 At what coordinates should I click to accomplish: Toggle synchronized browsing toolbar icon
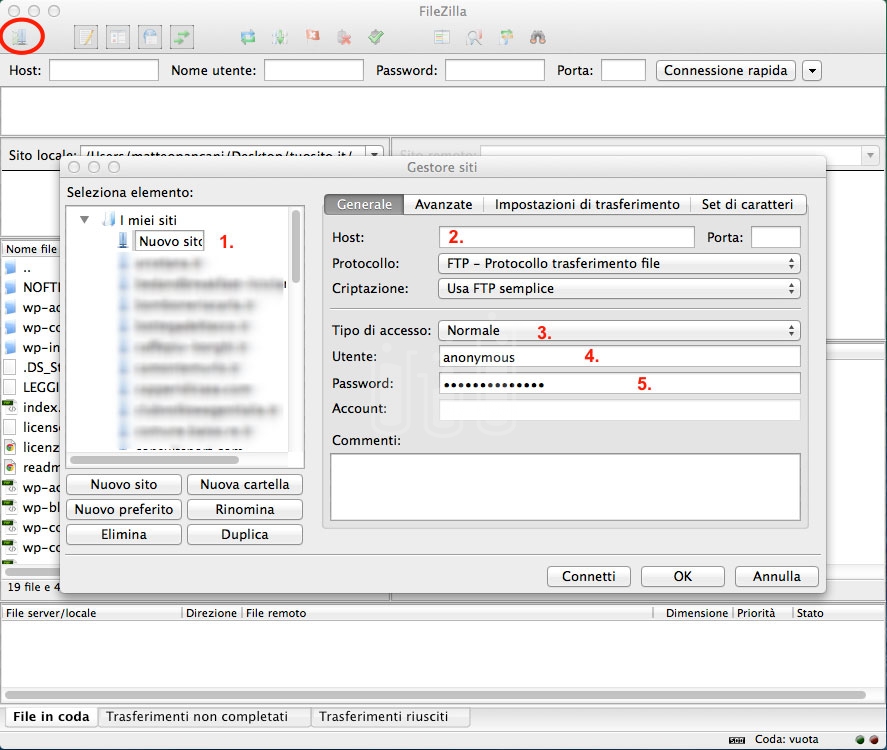click(506, 37)
